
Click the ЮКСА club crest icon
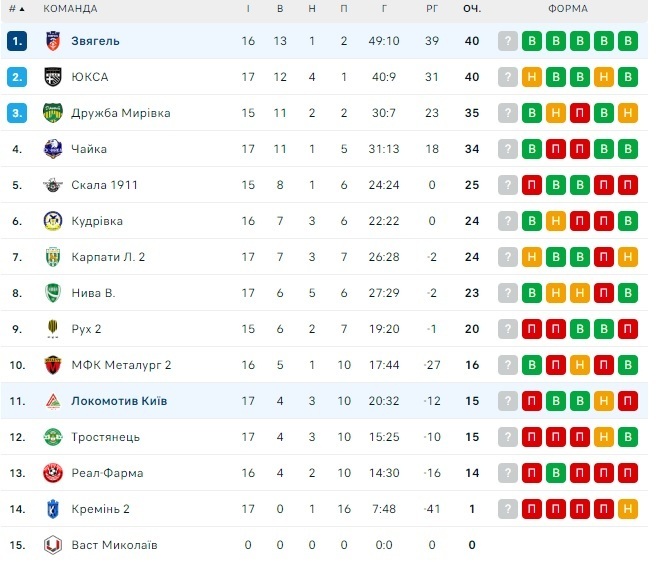pos(54,77)
